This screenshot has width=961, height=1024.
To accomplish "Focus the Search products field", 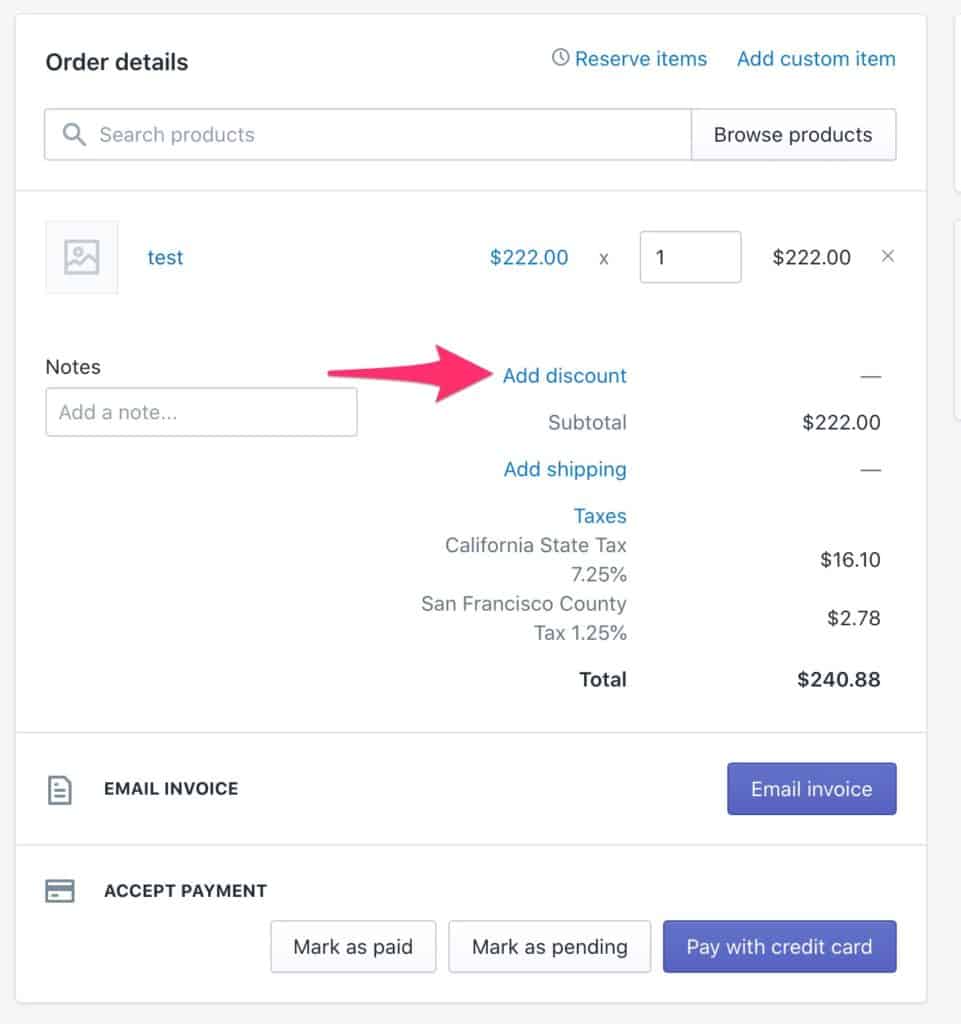I will click(x=368, y=135).
